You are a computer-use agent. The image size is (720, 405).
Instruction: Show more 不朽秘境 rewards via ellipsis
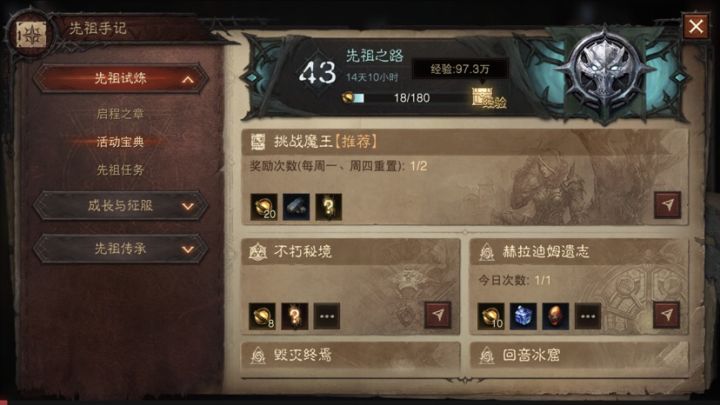point(326,316)
